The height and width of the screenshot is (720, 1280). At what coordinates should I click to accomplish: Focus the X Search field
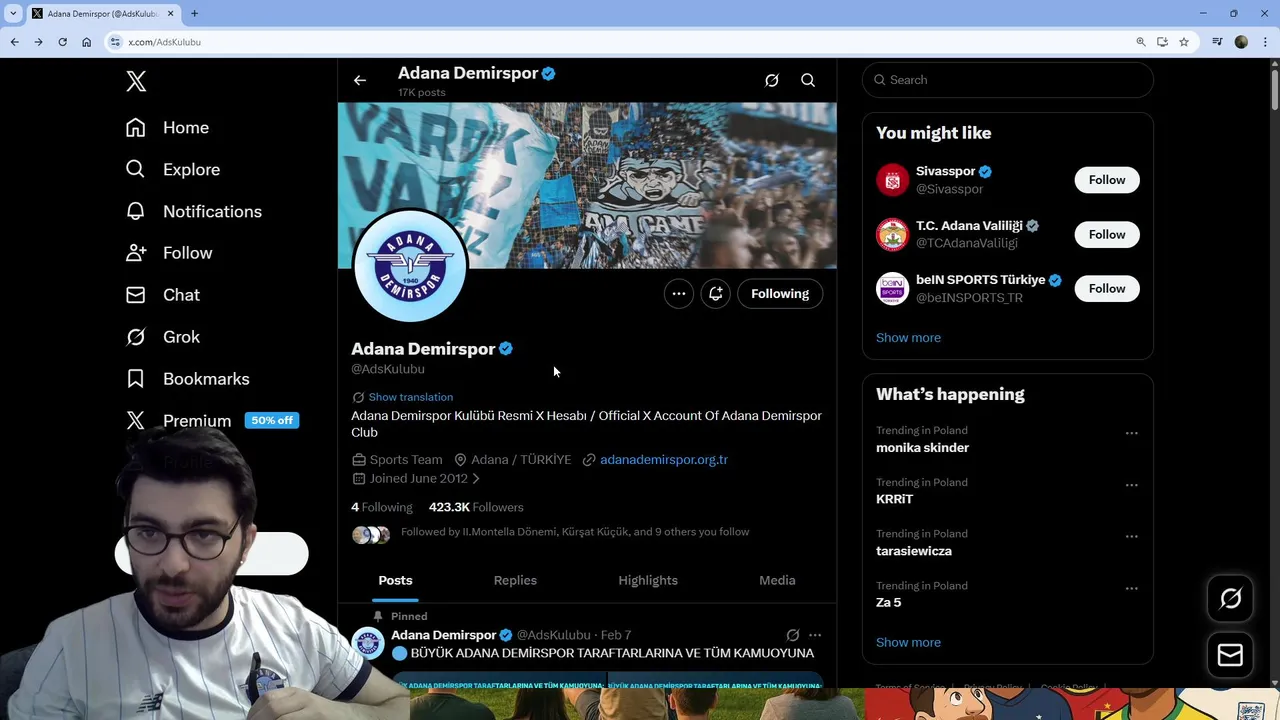(x=1008, y=80)
